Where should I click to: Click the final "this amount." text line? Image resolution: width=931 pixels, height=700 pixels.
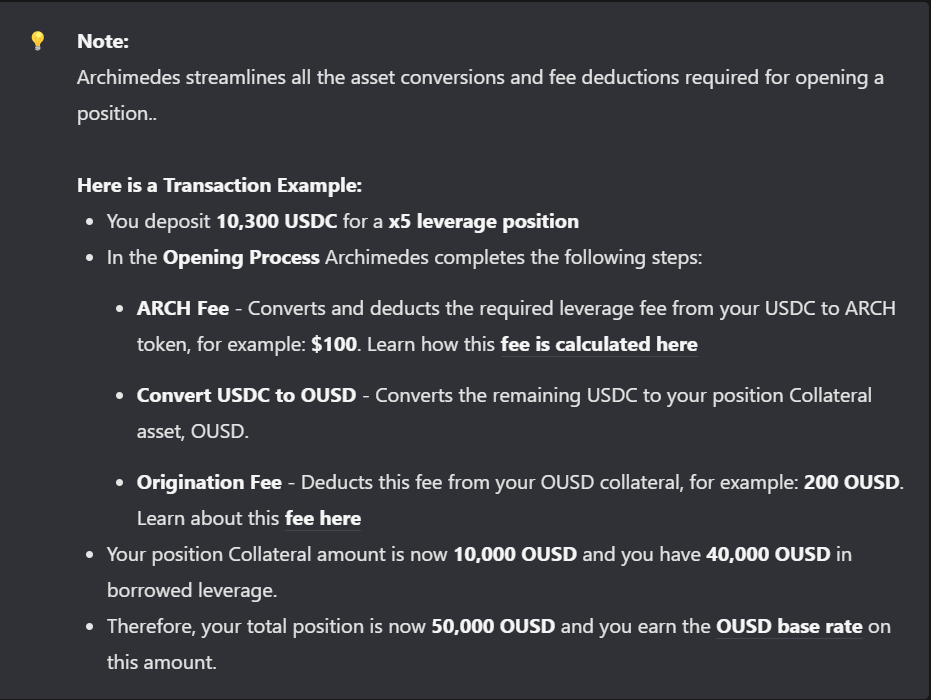click(161, 663)
